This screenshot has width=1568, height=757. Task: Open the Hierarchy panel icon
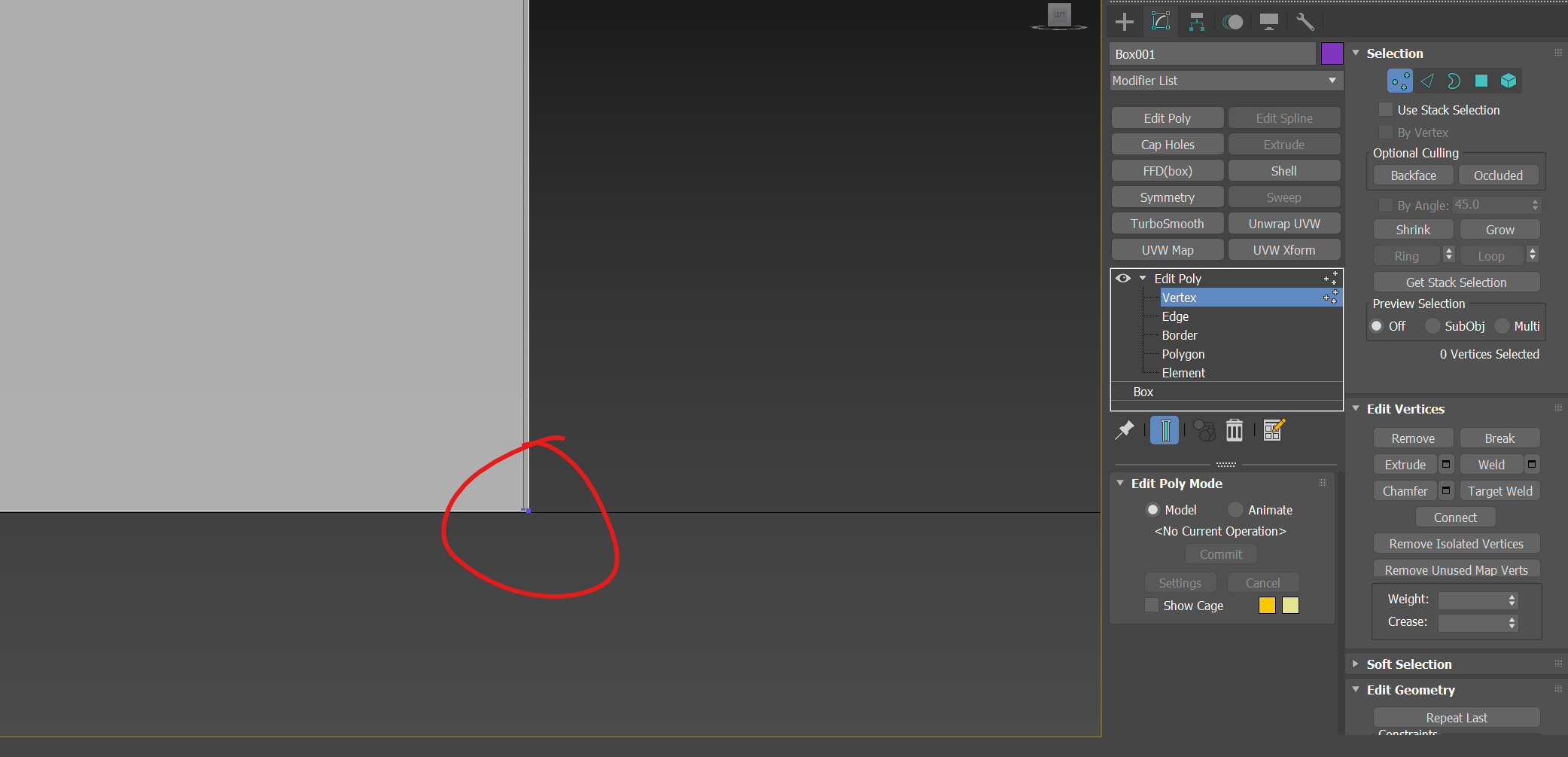click(1197, 22)
